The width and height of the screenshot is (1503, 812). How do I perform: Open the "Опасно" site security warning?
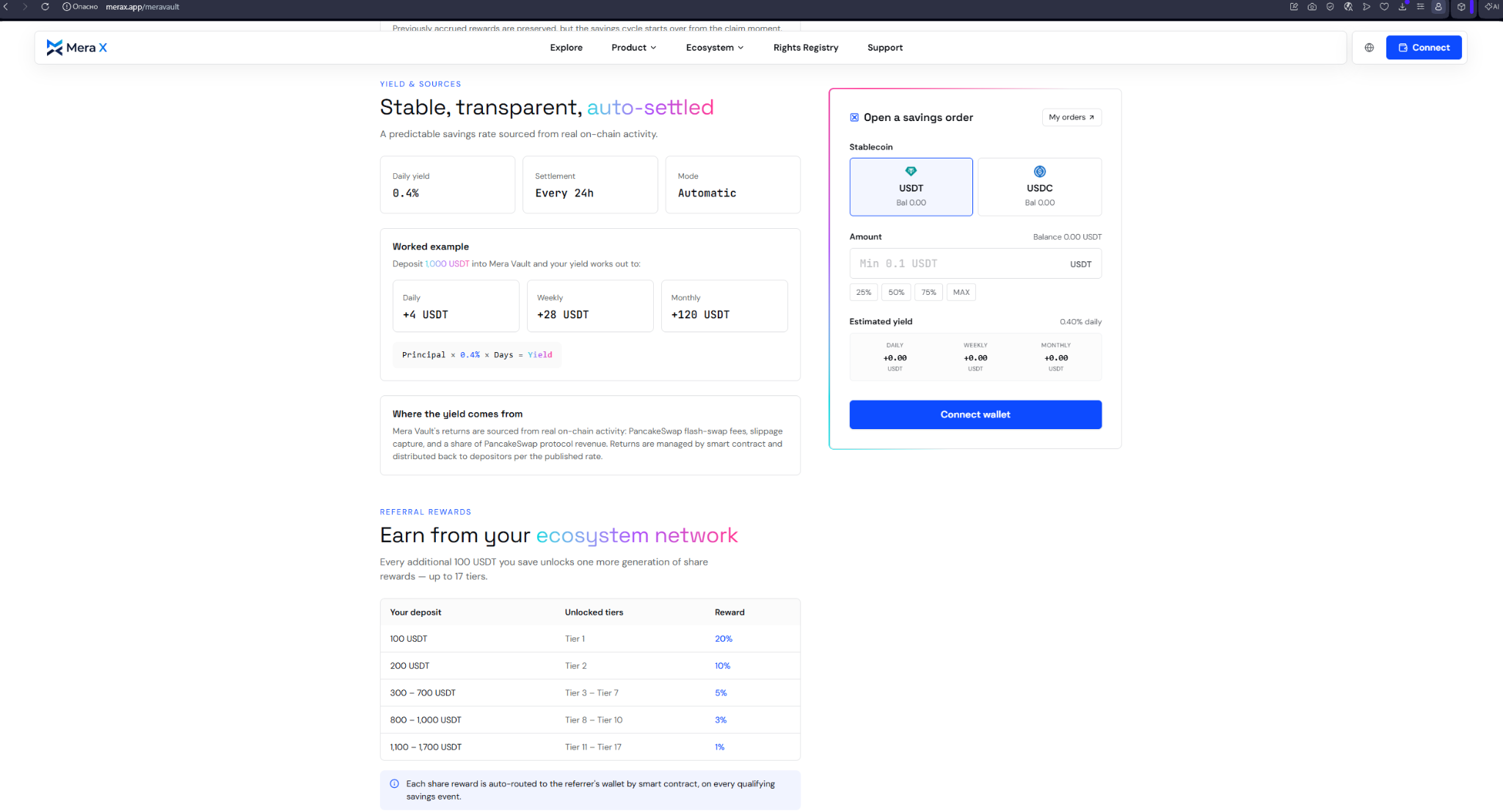(x=80, y=7)
